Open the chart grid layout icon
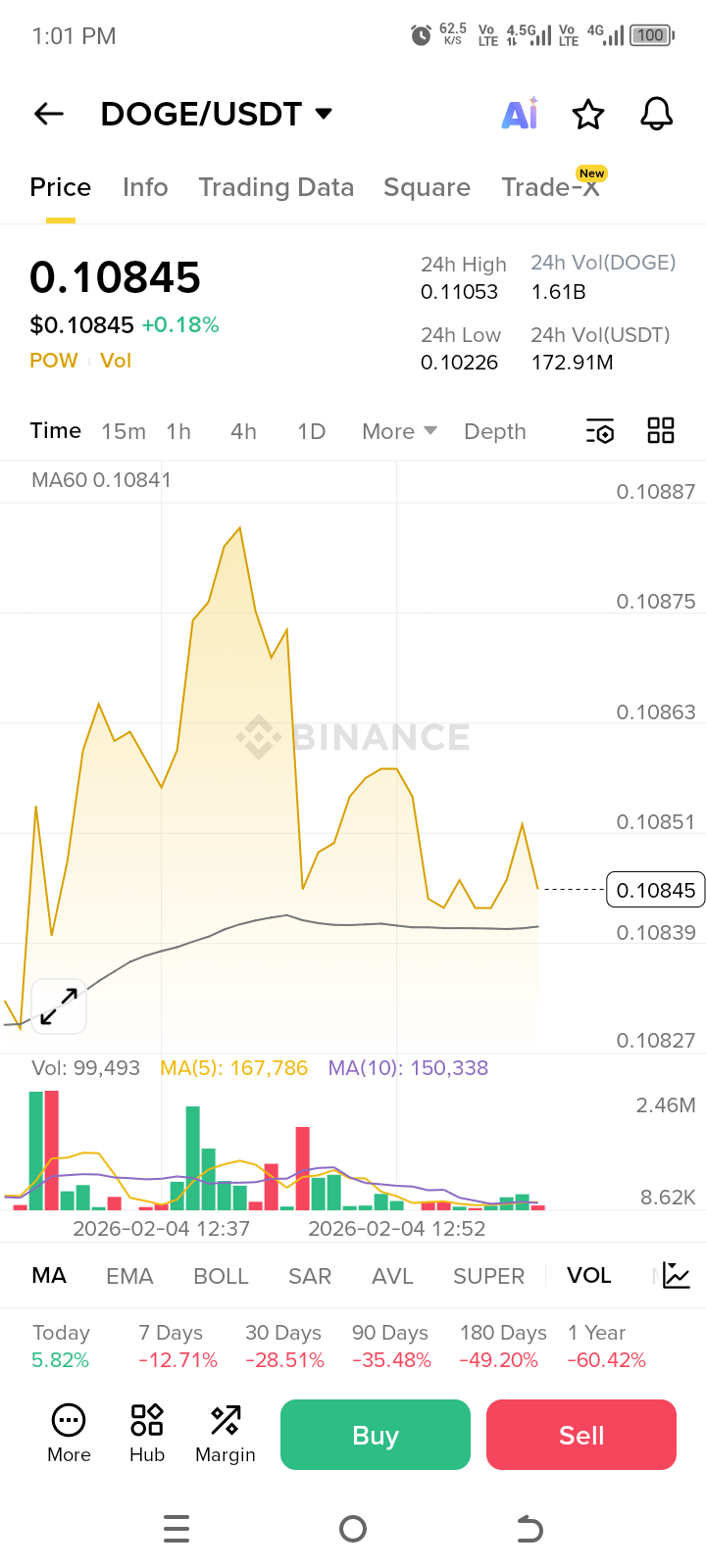Image resolution: width=706 pixels, height=1568 pixels. point(661,431)
